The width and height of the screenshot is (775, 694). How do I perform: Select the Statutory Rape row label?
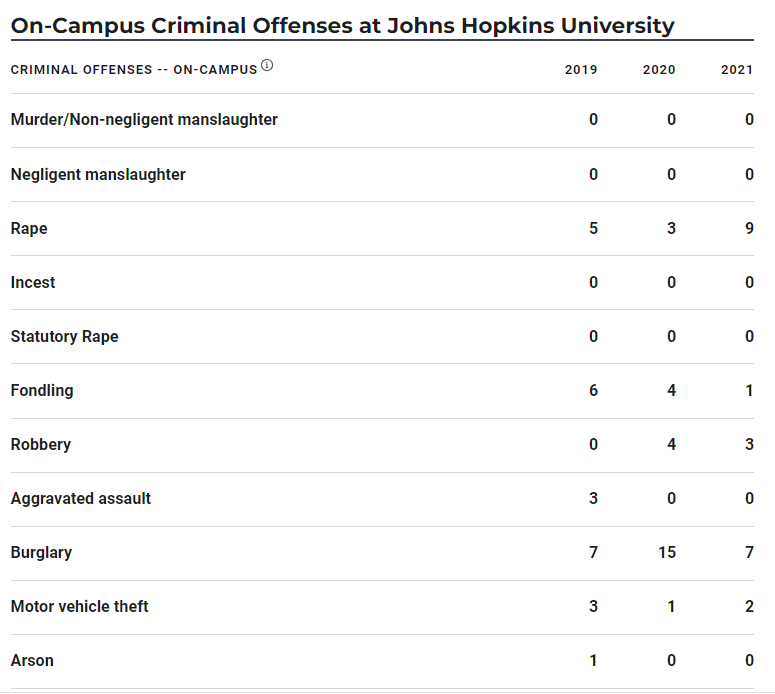[x=64, y=336]
